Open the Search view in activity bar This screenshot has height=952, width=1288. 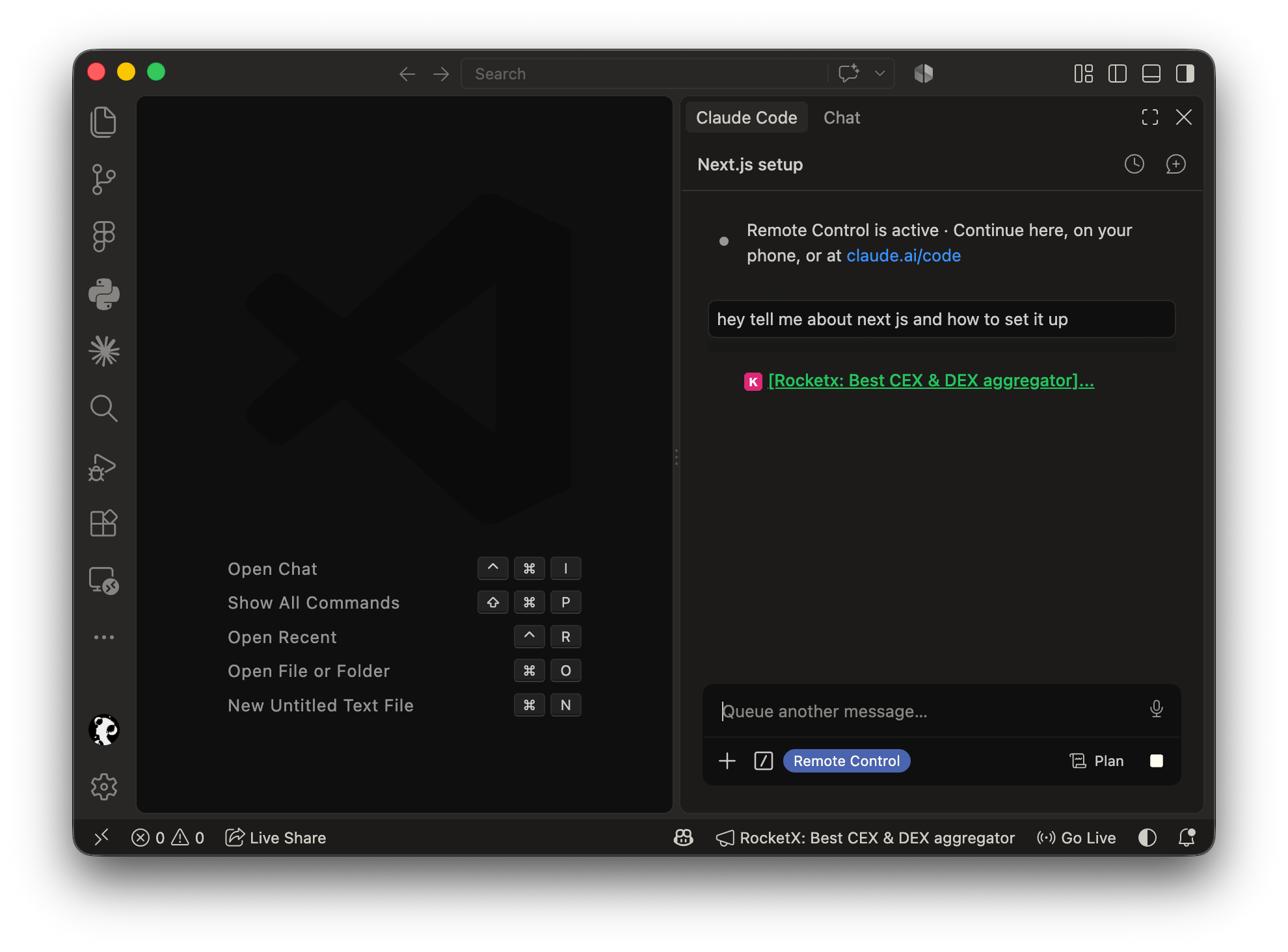tap(103, 408)
